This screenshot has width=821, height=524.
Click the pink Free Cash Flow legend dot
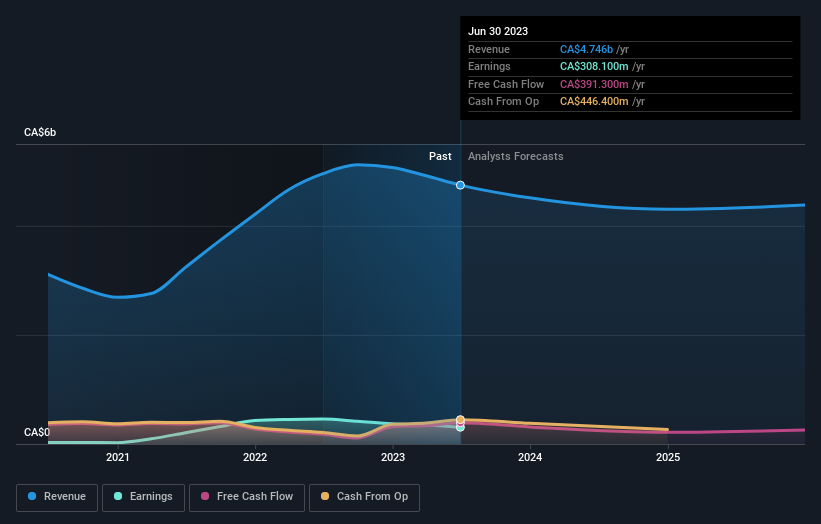click(205, 496)
